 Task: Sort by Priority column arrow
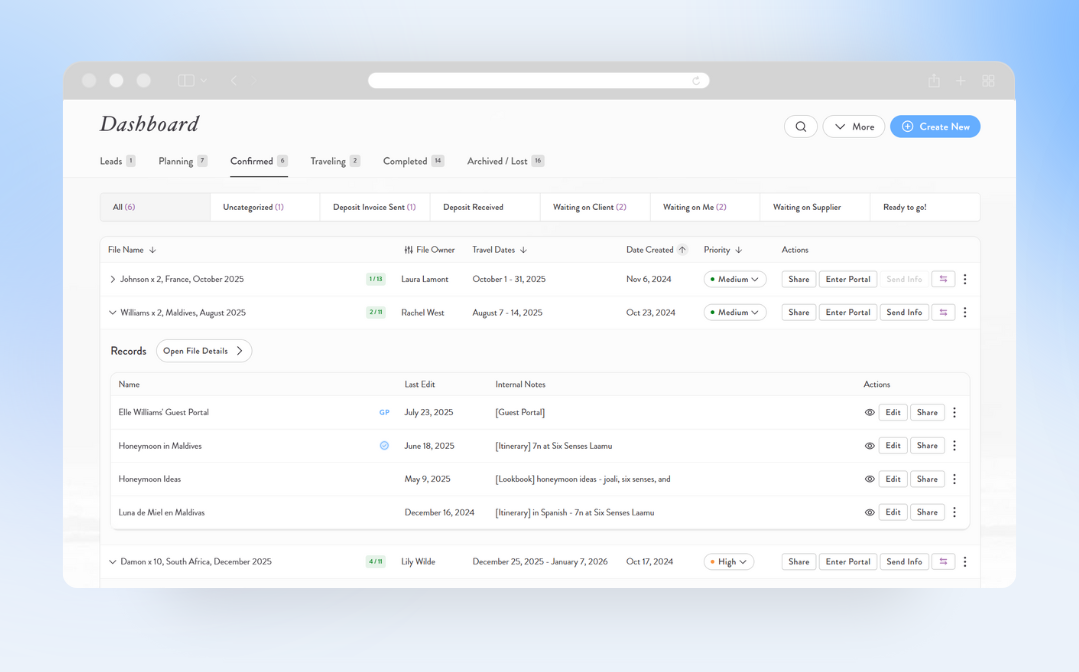[738, 250]
